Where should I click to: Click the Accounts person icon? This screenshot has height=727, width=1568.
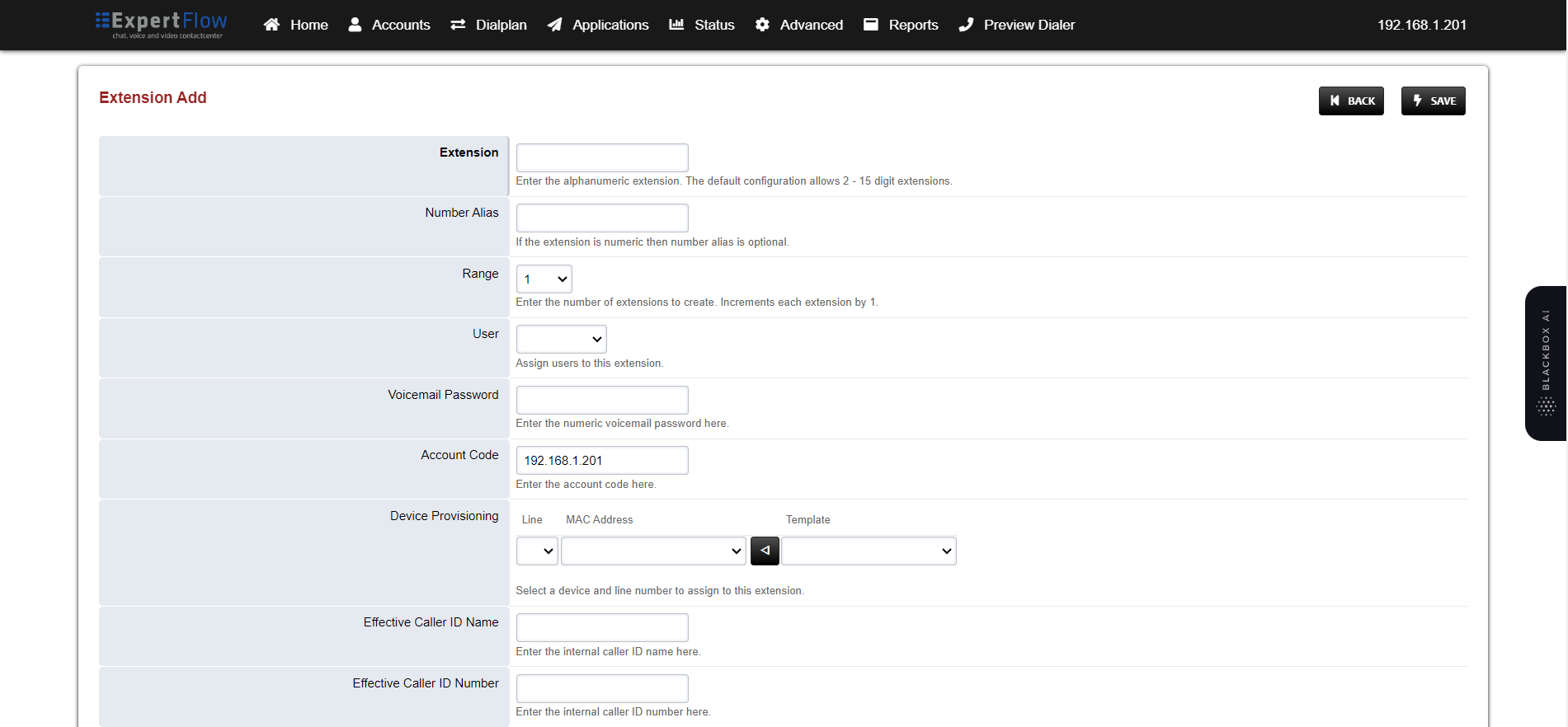click(x=355, y=25)
